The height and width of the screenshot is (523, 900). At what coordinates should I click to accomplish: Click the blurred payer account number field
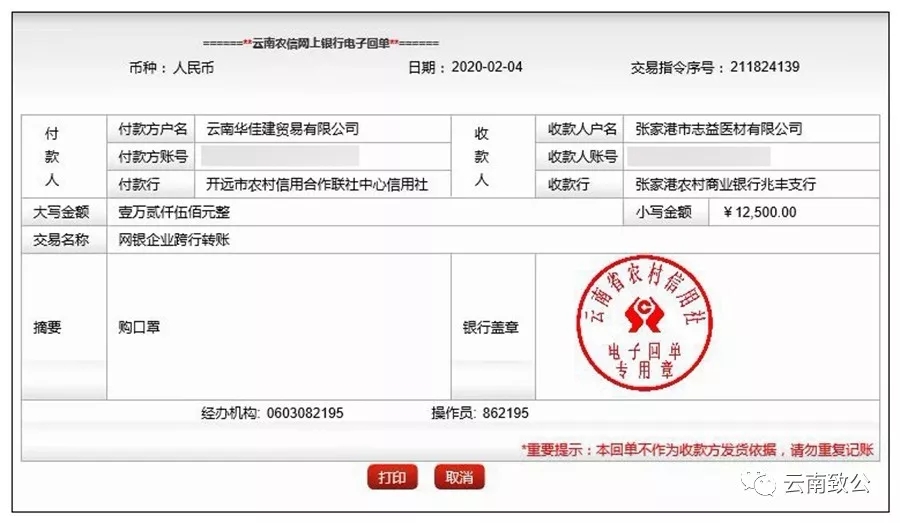tap(280, 156)
